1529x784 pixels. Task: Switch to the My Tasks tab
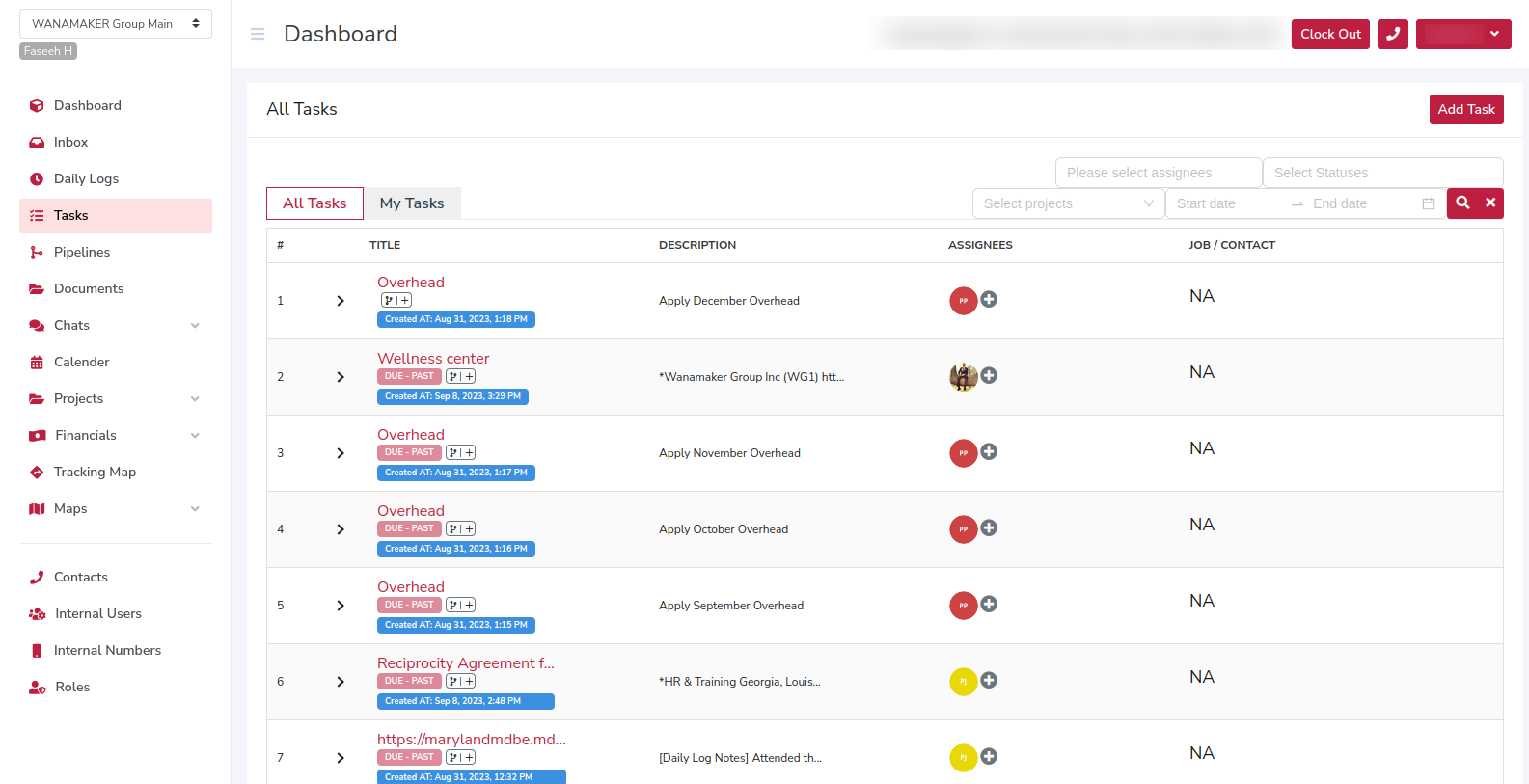tap(412, 203)
